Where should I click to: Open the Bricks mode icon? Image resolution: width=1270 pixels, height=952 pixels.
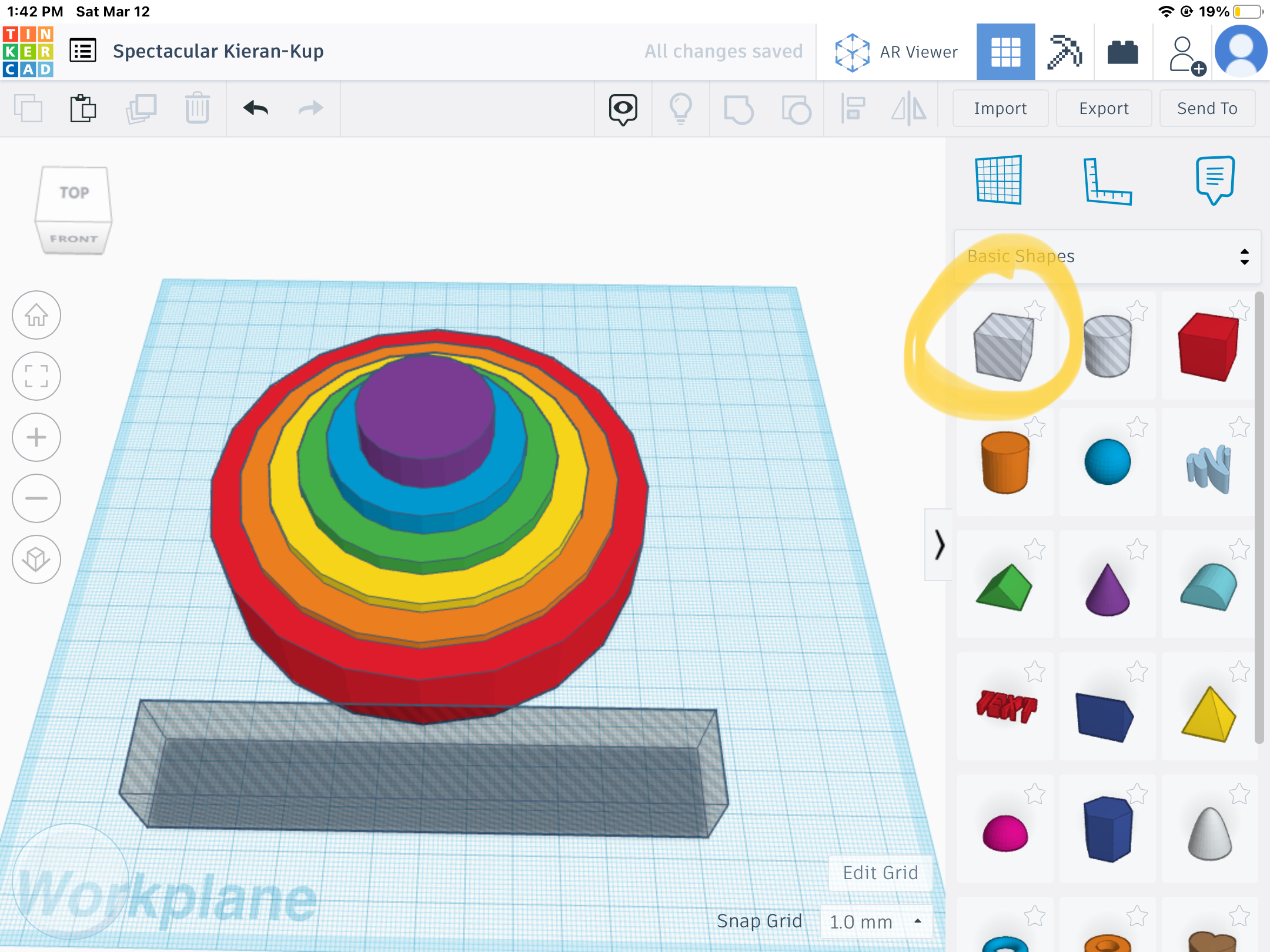(1122, 52)
